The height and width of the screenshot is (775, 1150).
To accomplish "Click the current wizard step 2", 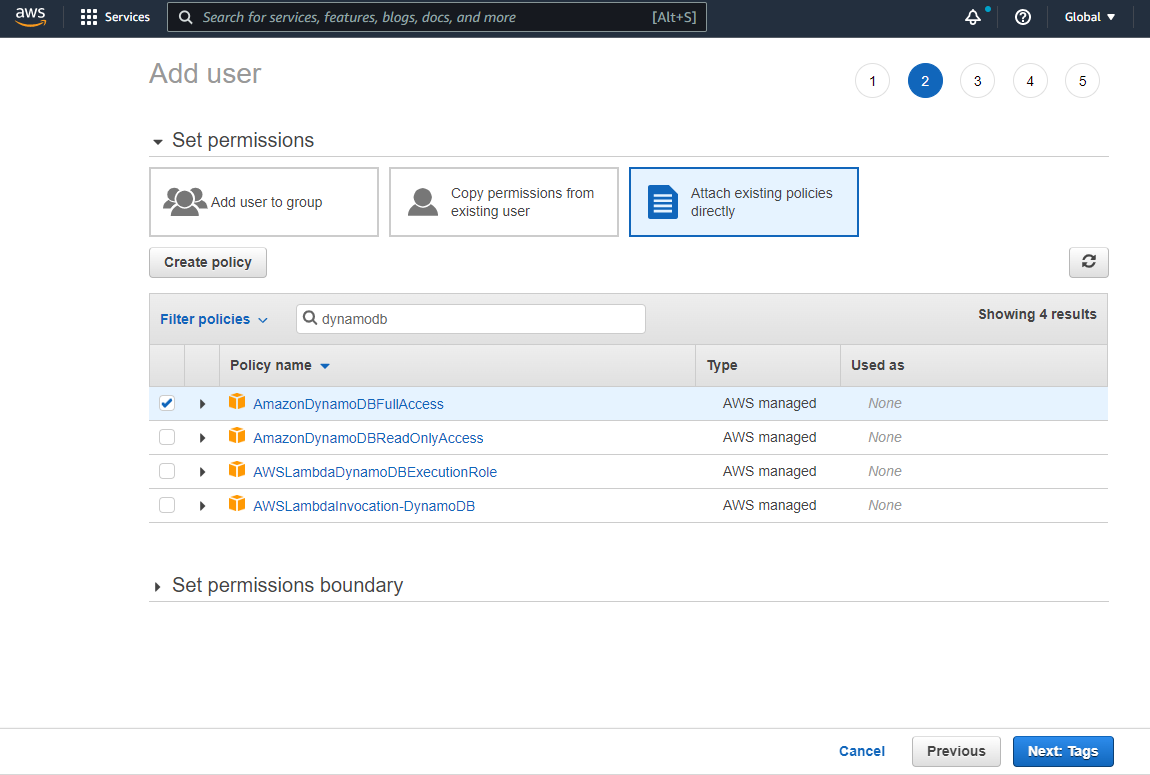I will (925, 81).
